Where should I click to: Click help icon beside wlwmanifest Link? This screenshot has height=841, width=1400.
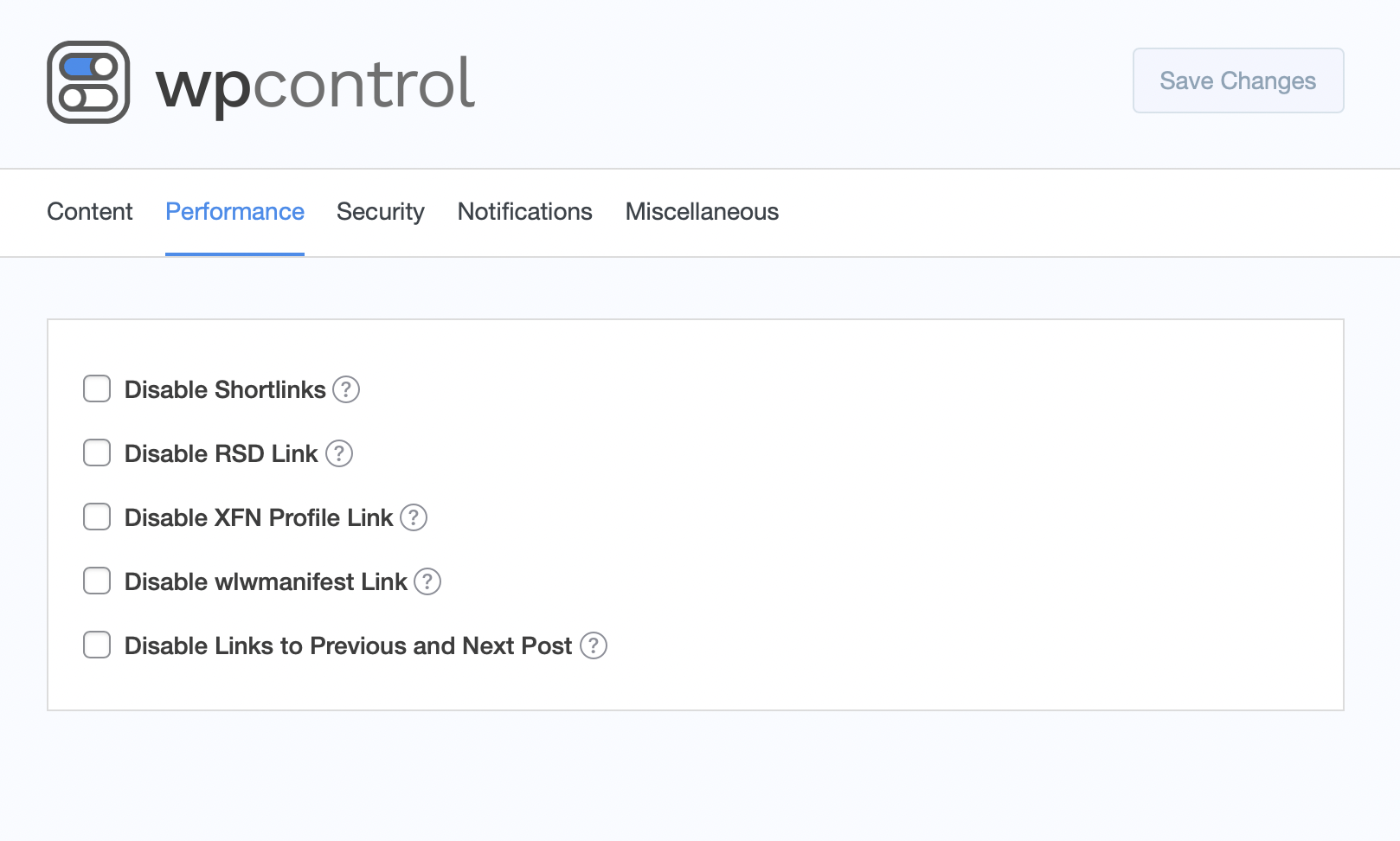[x=427, y=581]
